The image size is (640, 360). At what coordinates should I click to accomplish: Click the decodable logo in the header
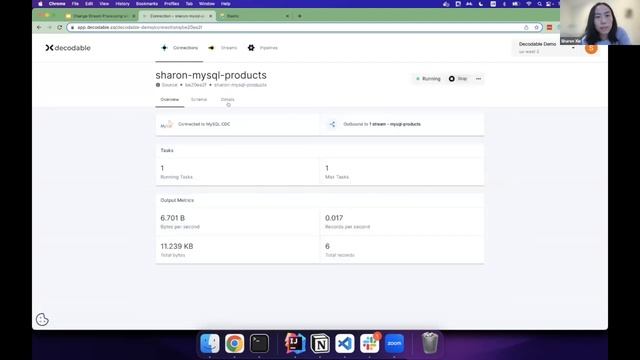[x=68, y=48]
